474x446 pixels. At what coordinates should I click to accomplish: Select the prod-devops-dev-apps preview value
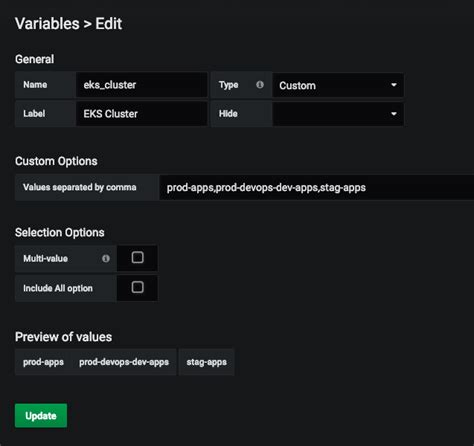124,362
